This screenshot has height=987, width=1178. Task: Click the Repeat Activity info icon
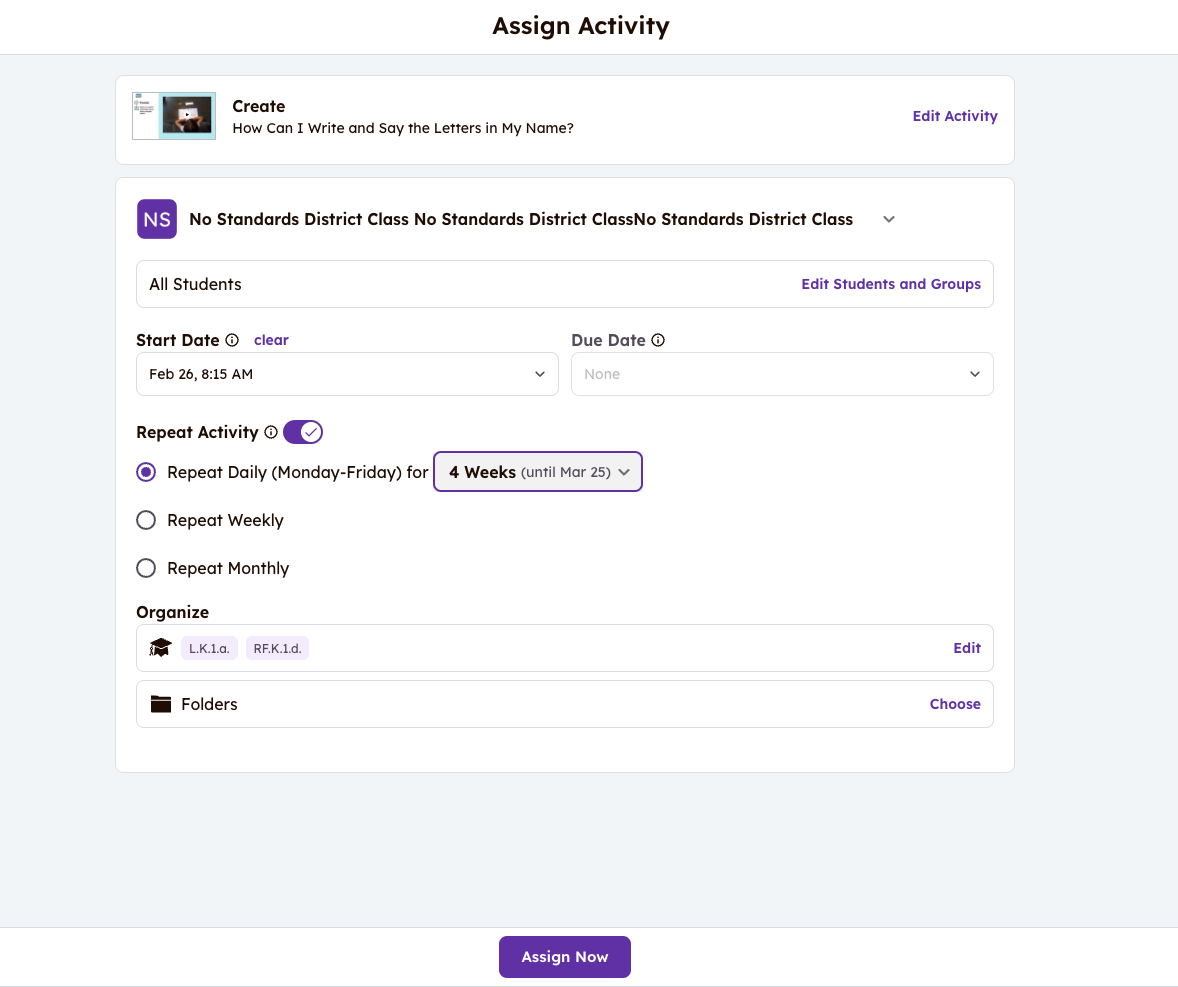coord(270,432)
